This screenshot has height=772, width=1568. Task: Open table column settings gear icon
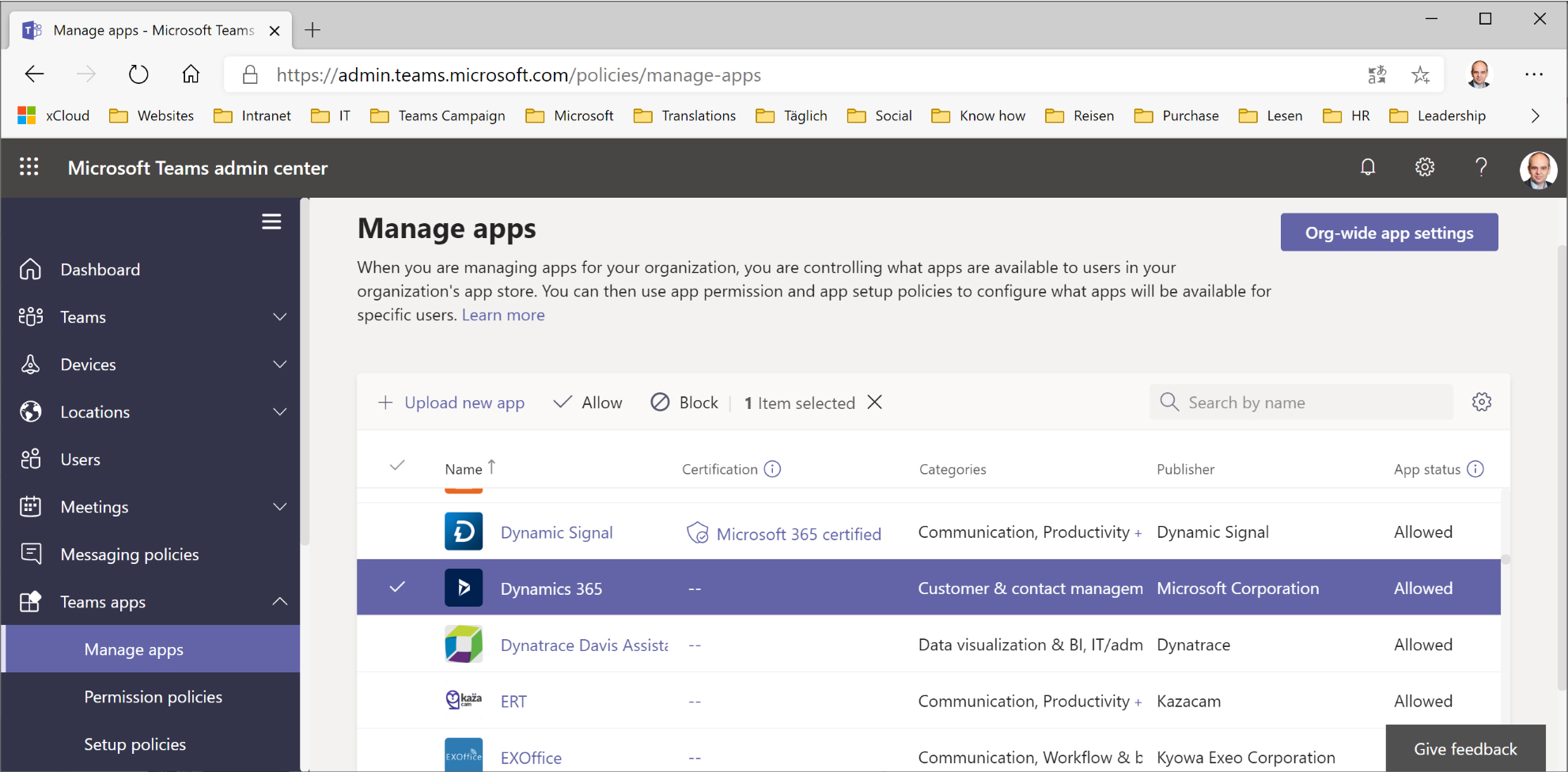(x=1482, y=402)
